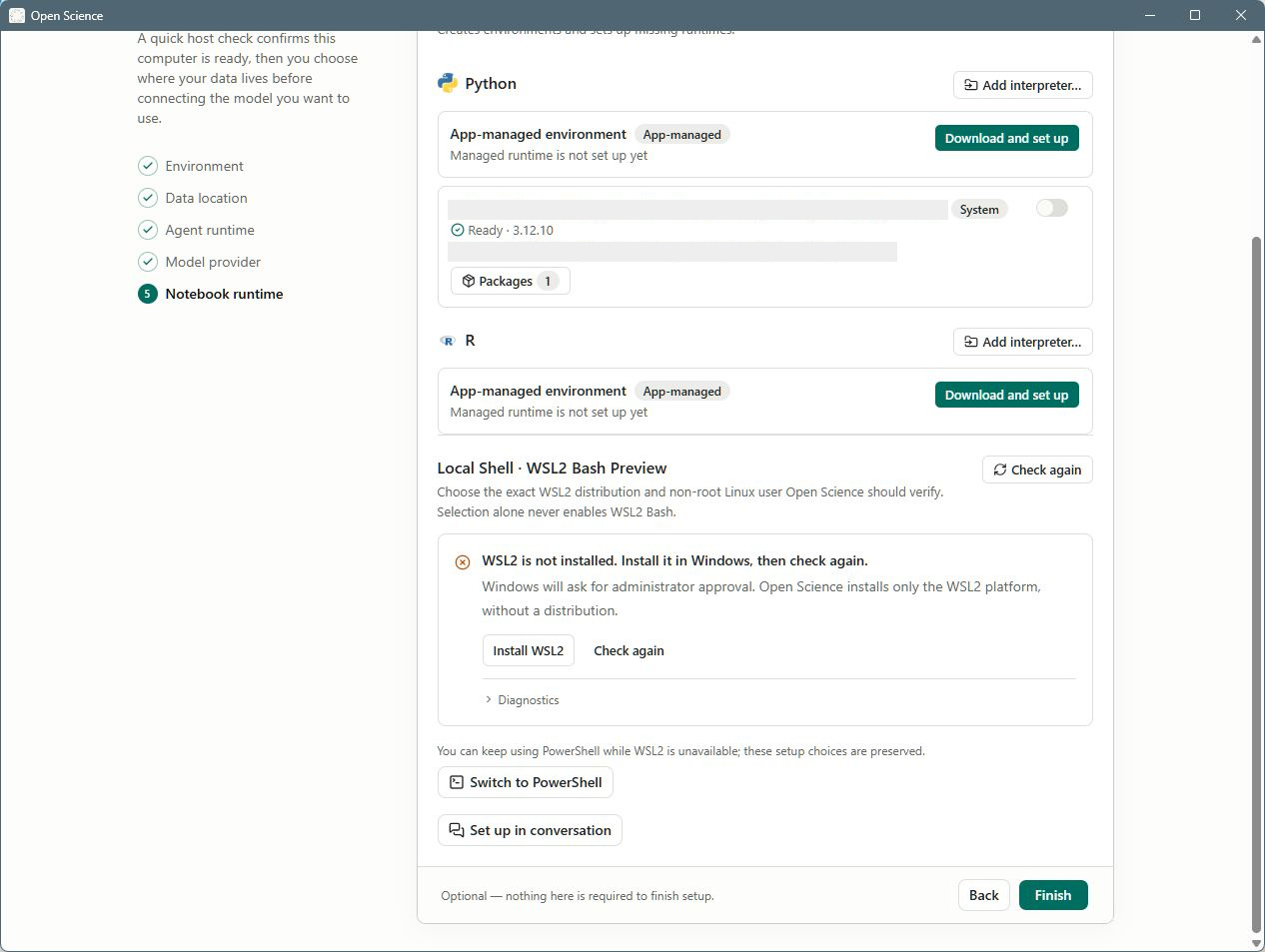The width and height of the screenshot is (1265, 952).
Task: Click the WSL2 not installed error icon
Action: tap(463, 562)
